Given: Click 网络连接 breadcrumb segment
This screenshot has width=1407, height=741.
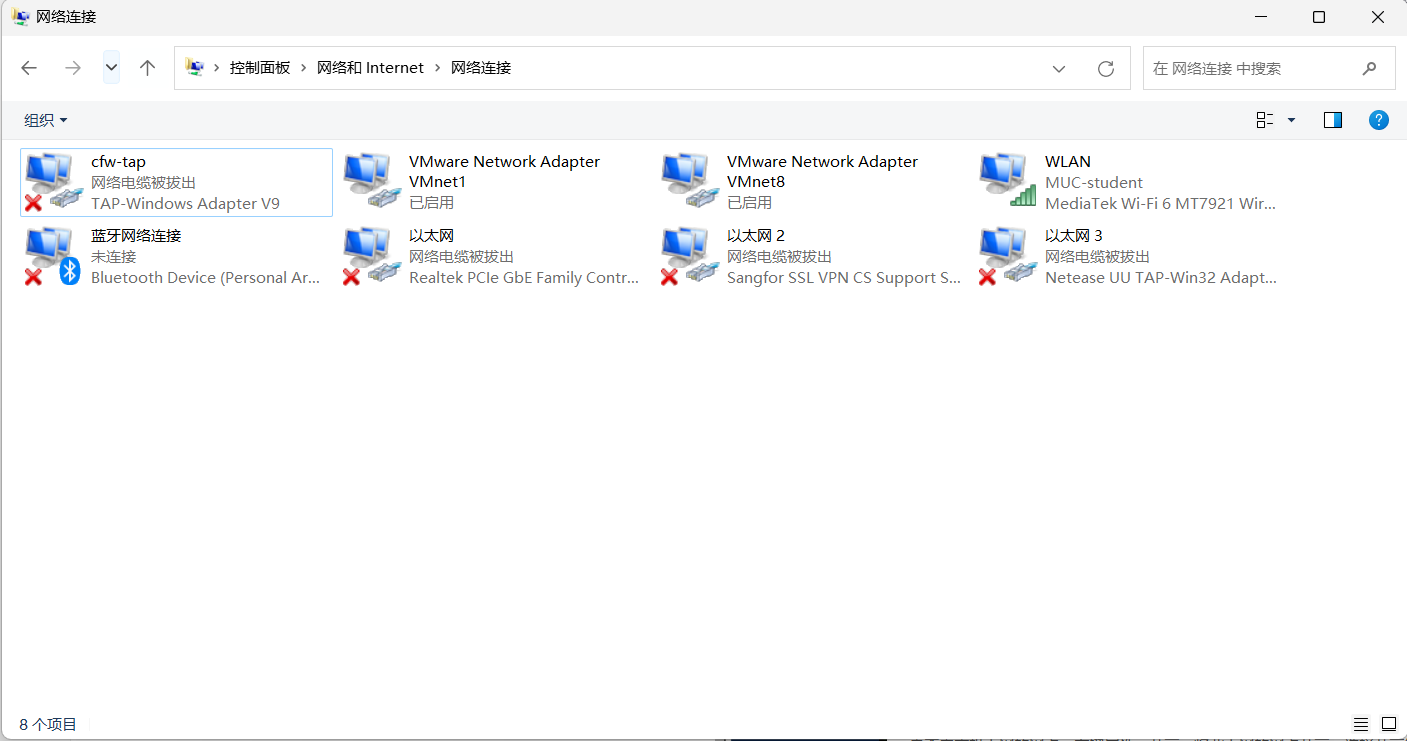Looking at the screenshot, I should pos(481,68).
